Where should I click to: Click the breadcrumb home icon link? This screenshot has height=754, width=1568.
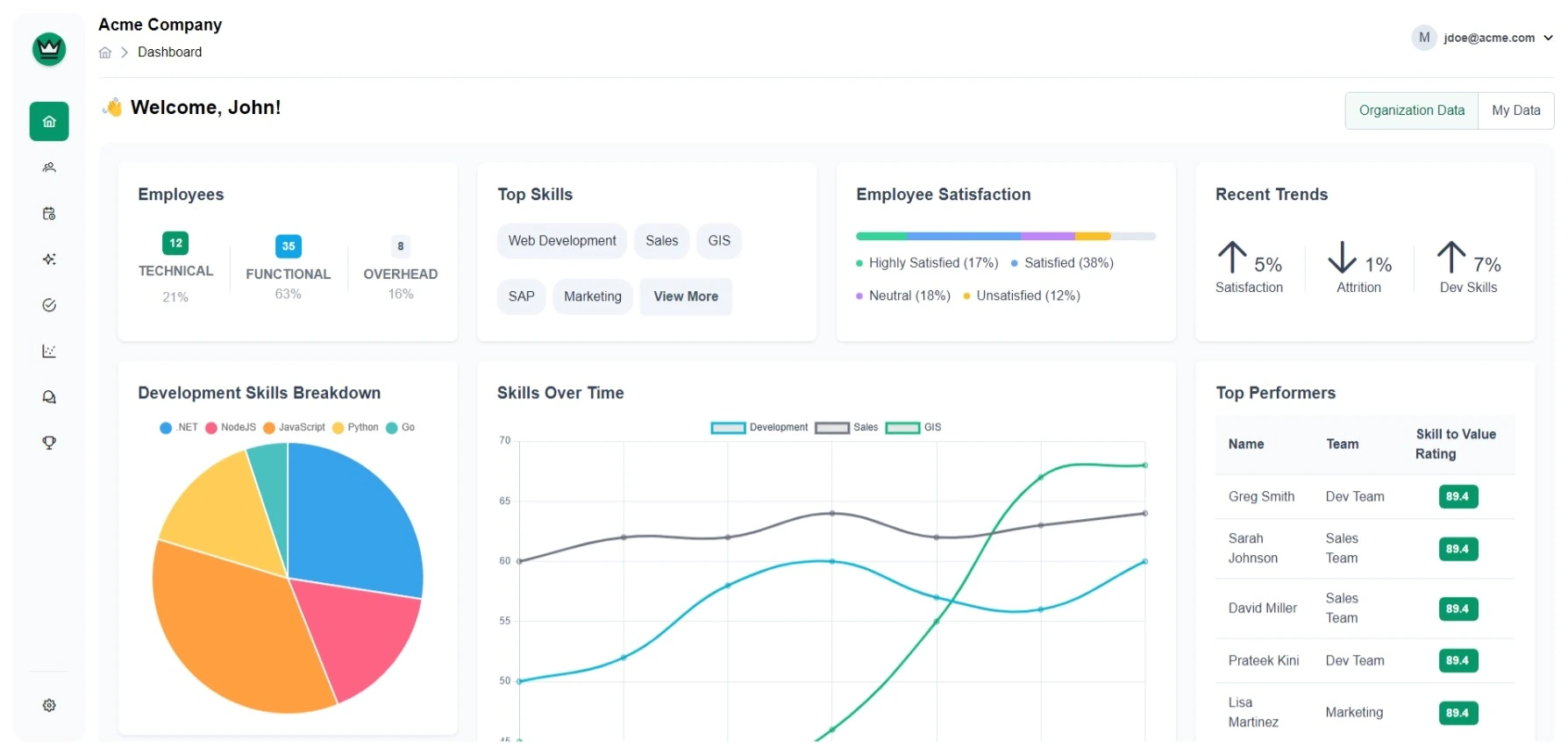coord(105,53)
